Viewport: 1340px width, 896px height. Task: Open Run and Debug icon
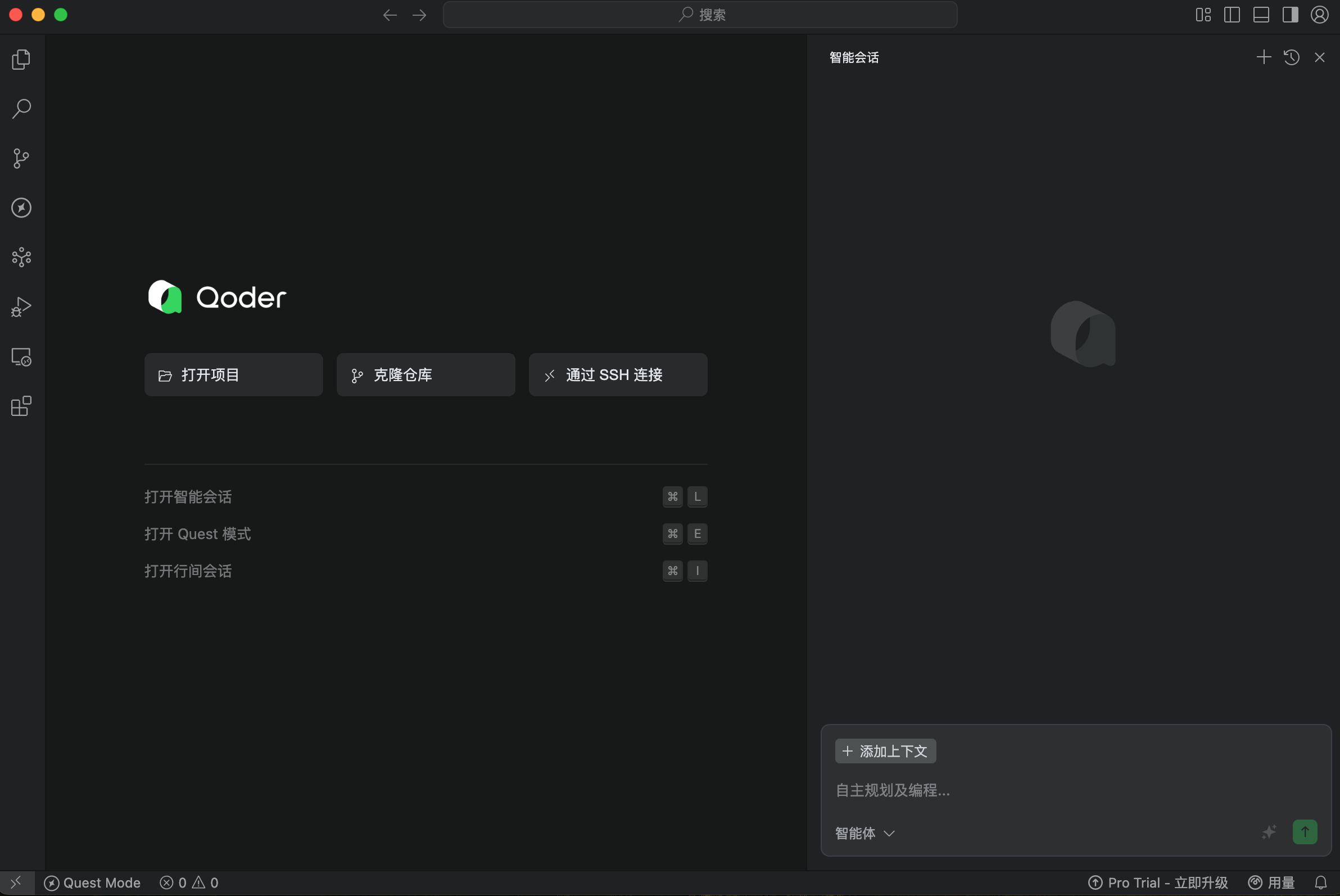(21, 307)
